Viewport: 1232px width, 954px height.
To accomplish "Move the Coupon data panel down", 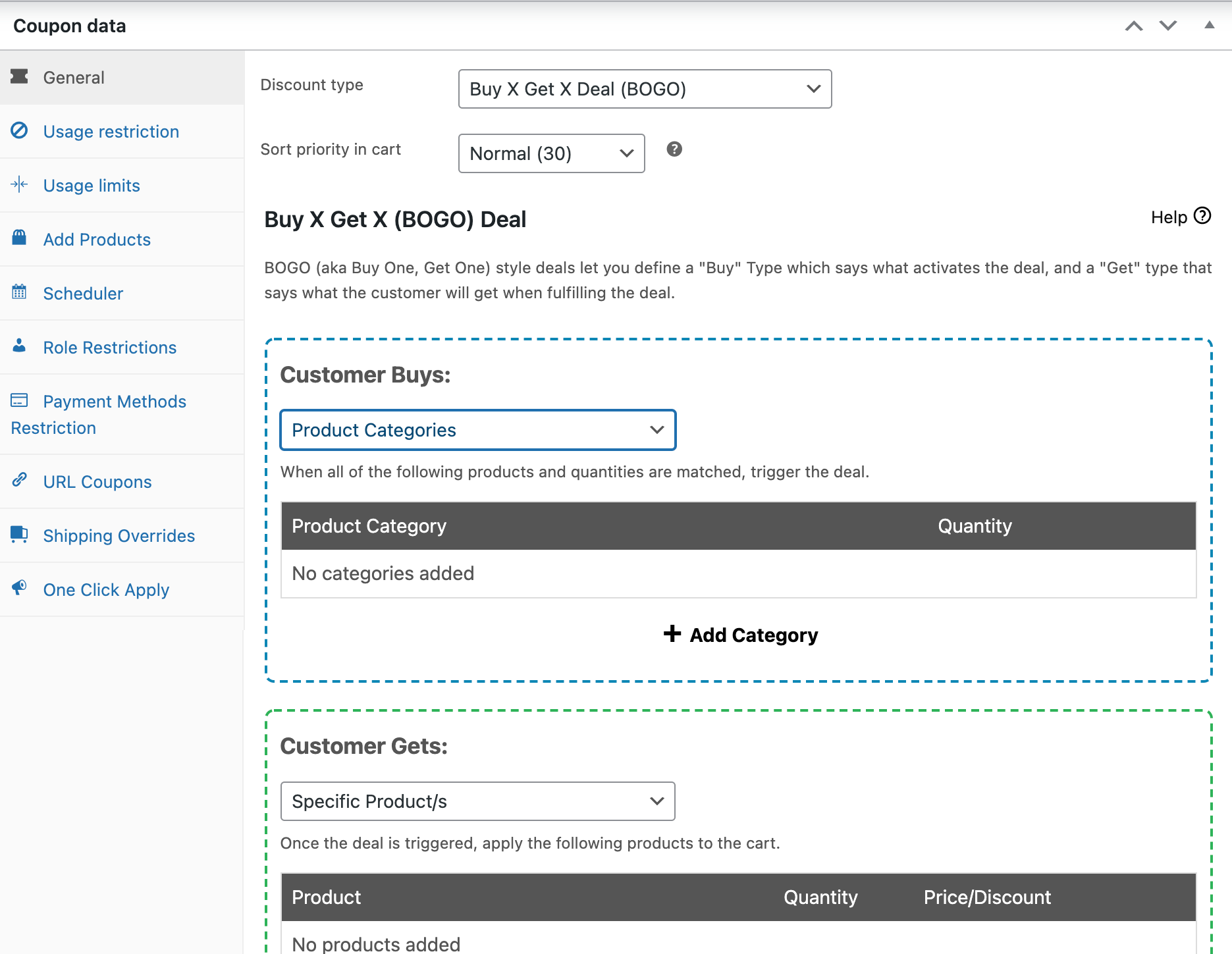I will [x=1168, y=26].
